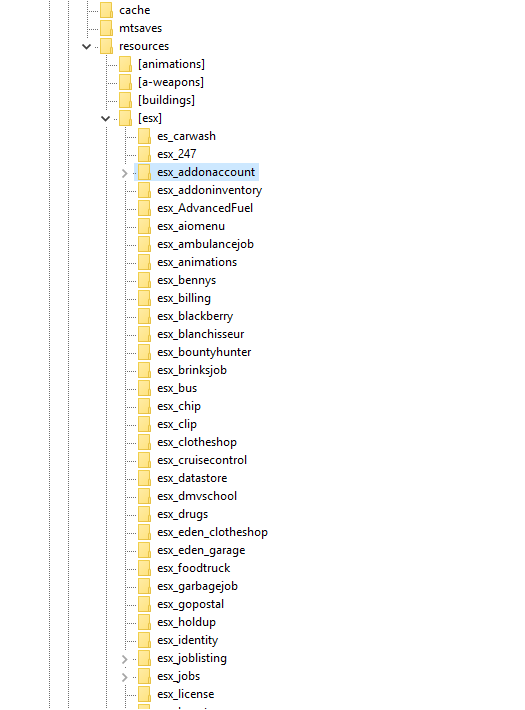
Task: Click the esx_drugs folder icon
Action: 144,514
